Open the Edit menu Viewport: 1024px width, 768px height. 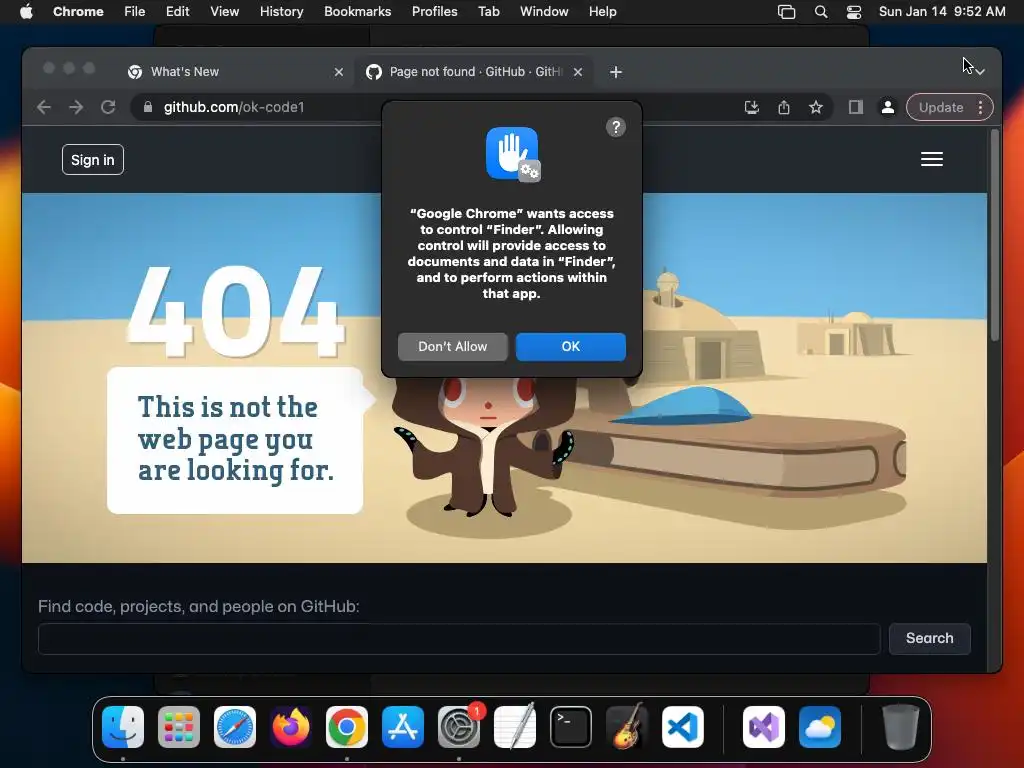177,11
